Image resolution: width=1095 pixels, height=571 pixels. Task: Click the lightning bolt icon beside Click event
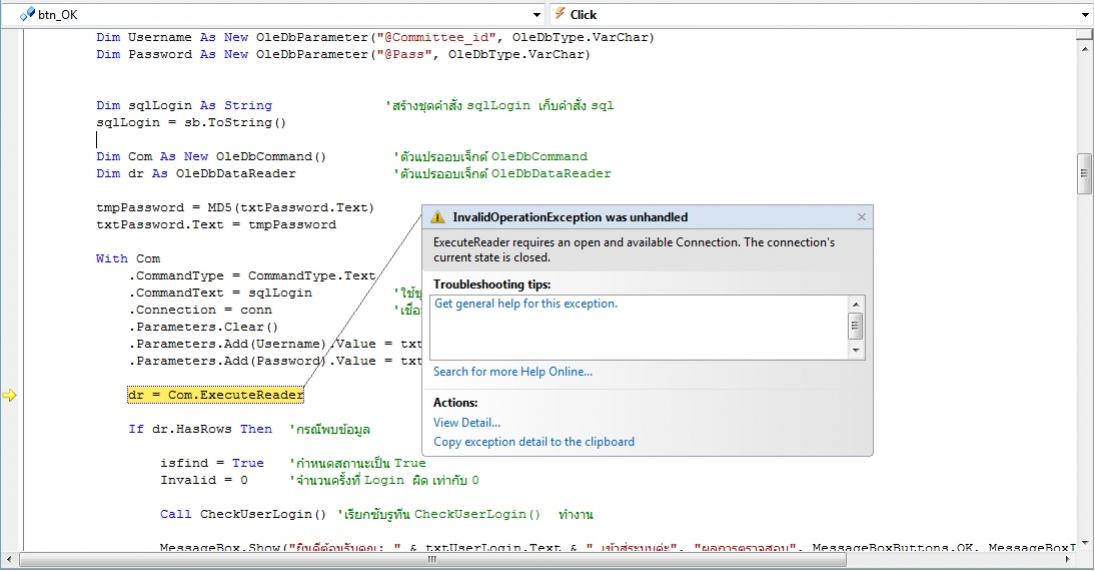pyautogui.click(x=560, y=14)
